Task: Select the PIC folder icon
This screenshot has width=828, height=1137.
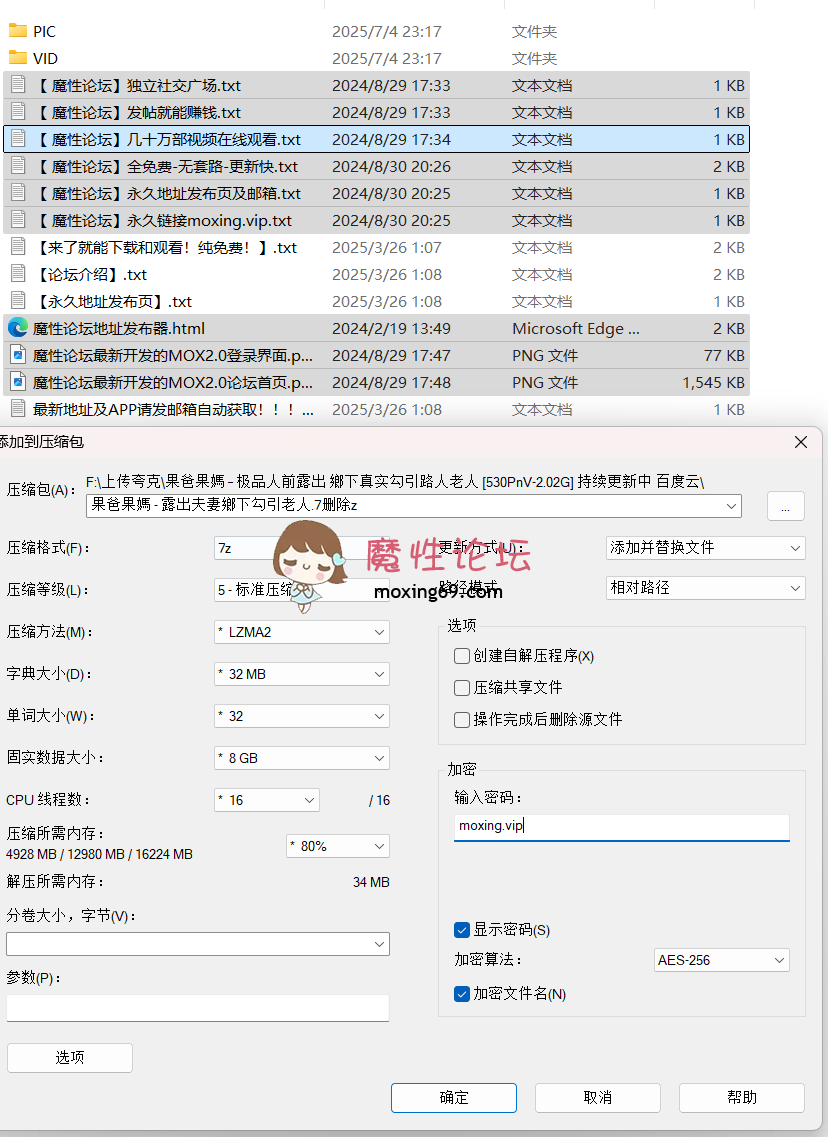Action: (x=17, y=30)
